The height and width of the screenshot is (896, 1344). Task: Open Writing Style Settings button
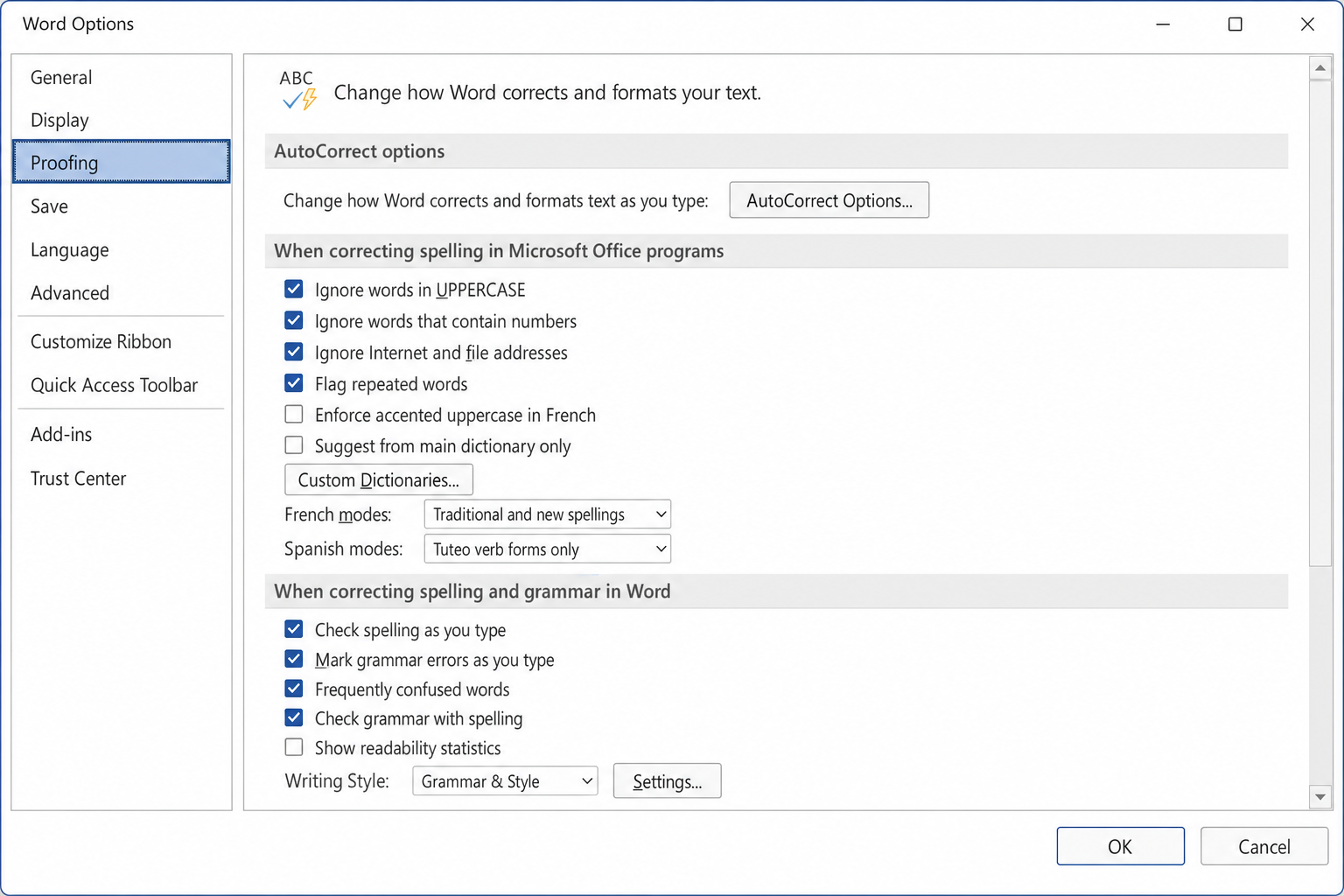(x=667, y=781)
